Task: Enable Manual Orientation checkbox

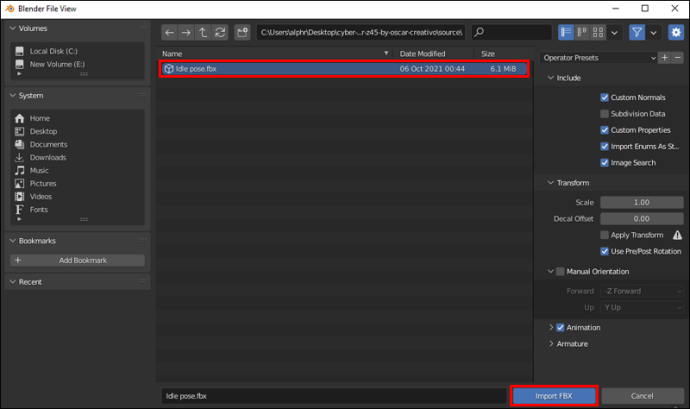Action: (x=560, y=272)
